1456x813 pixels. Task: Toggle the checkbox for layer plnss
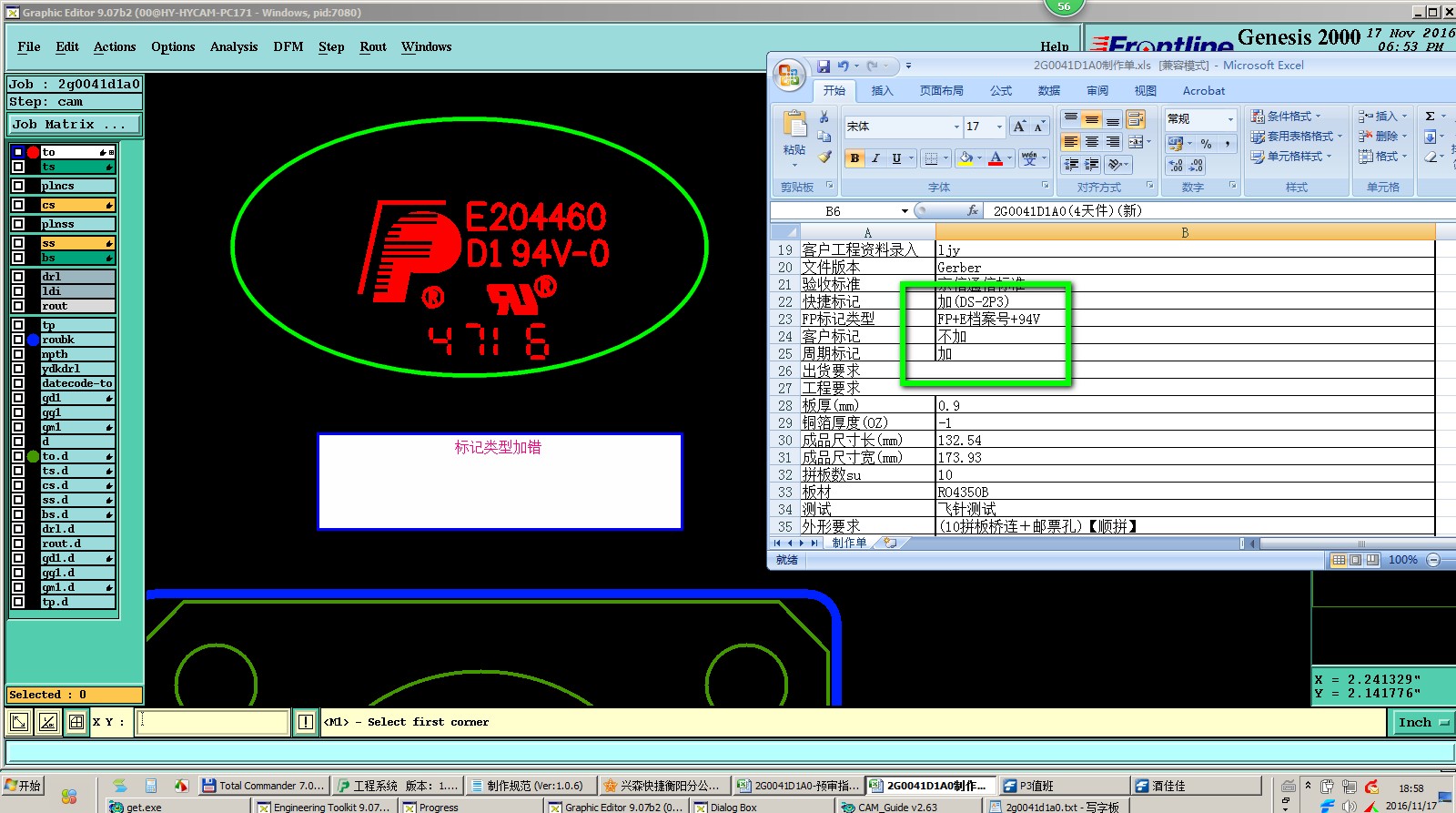(x=18, y=224)
